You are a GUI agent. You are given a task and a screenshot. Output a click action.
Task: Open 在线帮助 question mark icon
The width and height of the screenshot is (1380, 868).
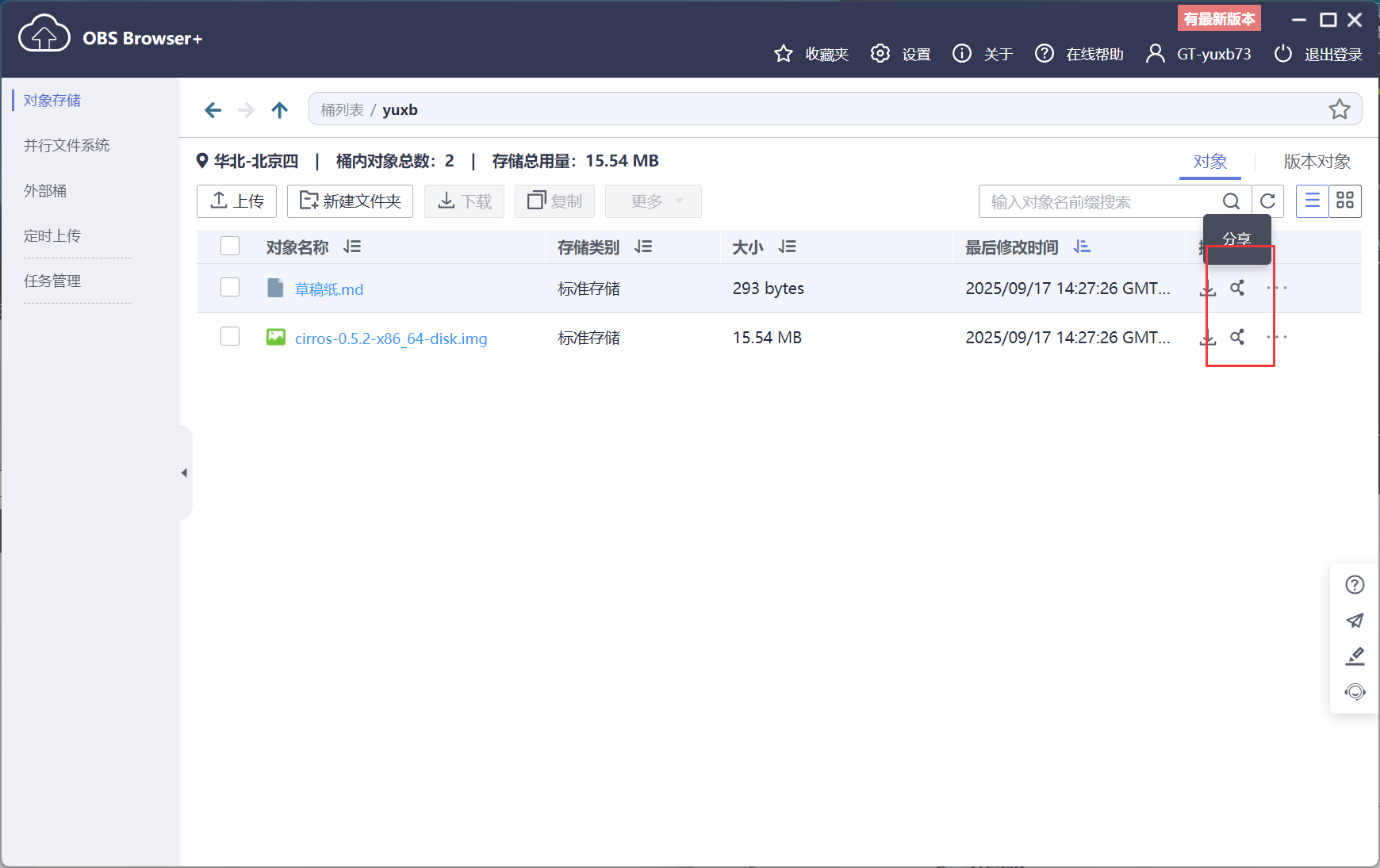[1045, 53]
